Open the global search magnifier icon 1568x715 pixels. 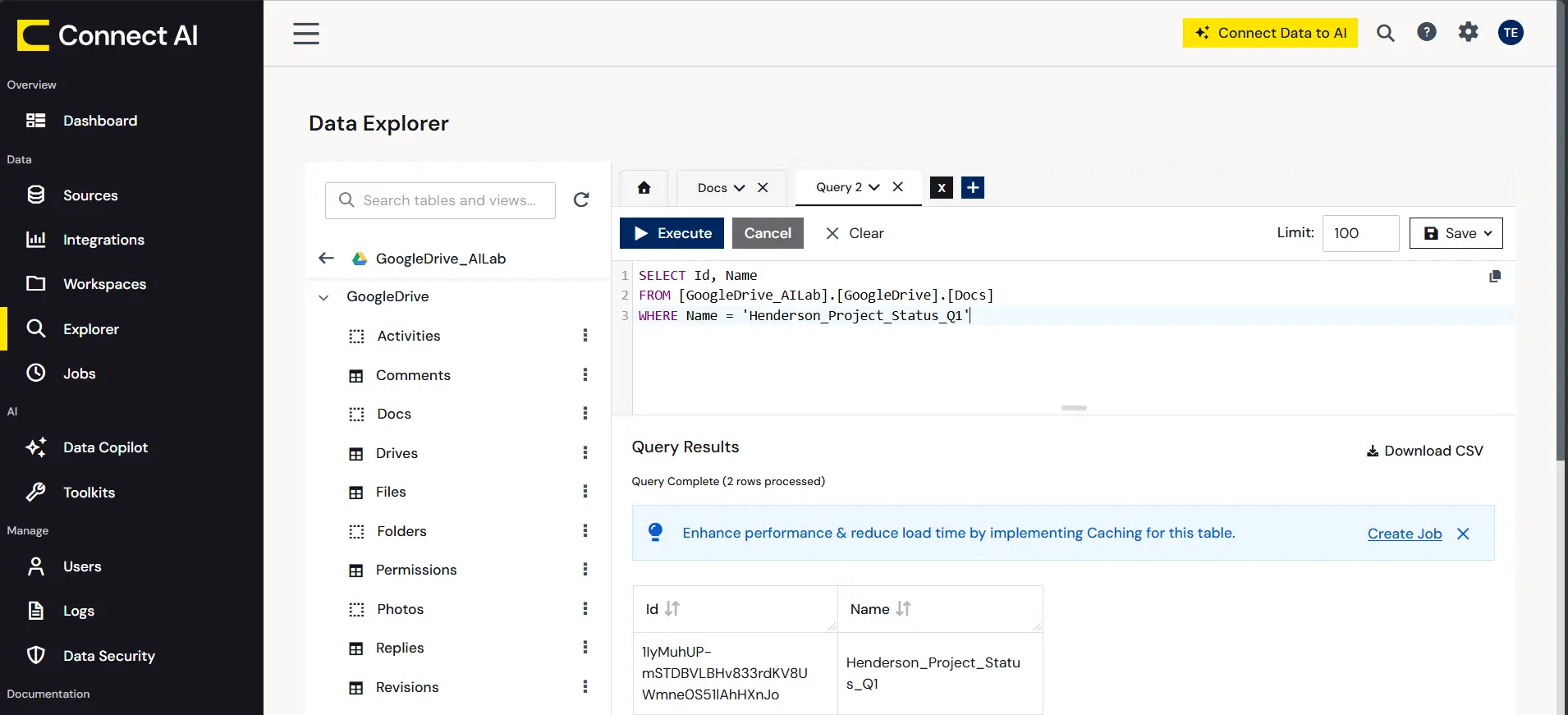click(1386, 33)
